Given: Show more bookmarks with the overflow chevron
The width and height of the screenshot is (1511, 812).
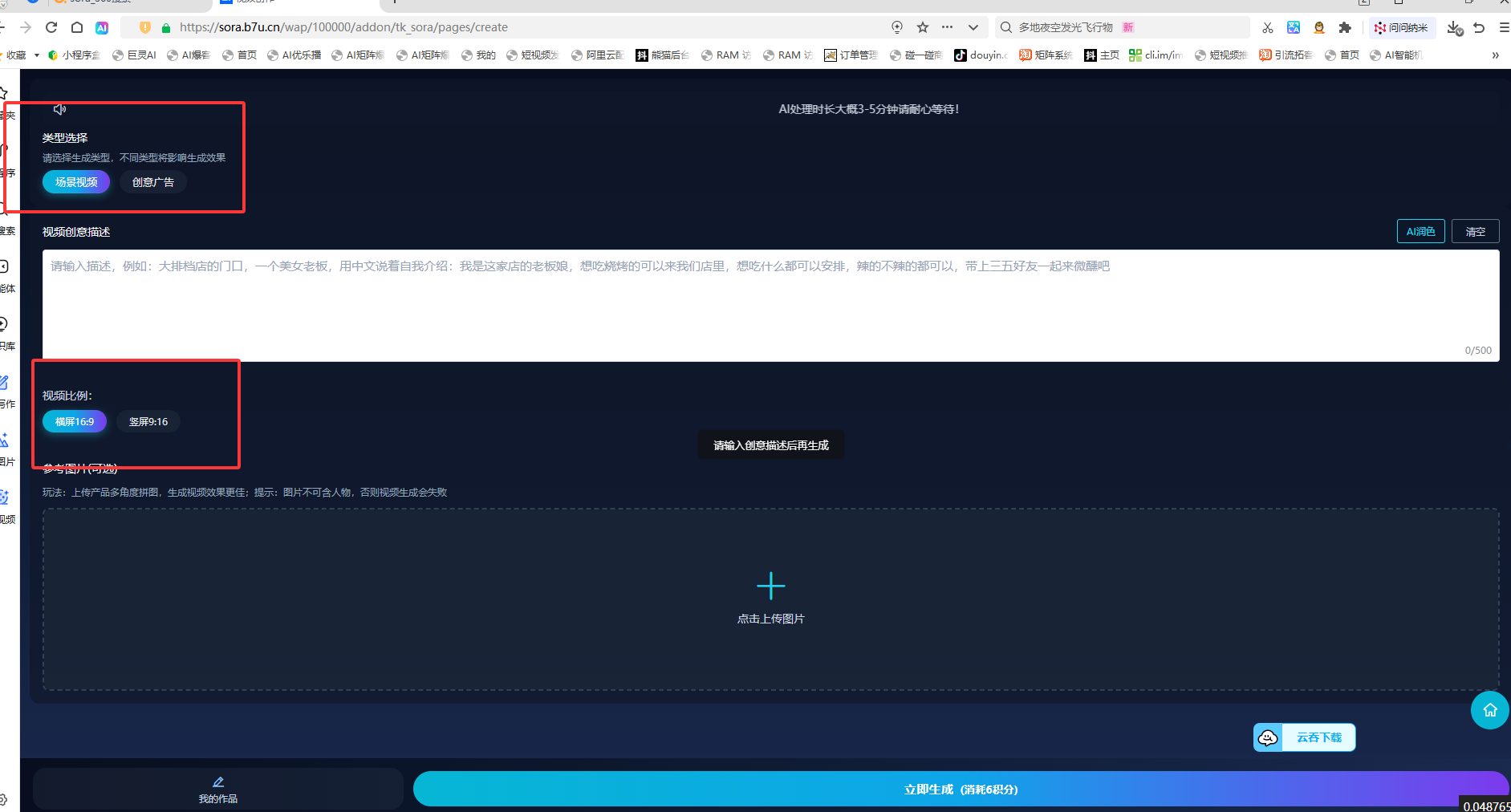Looking at the screenshot, I should pyautogui.click(x=1495, y=55).
